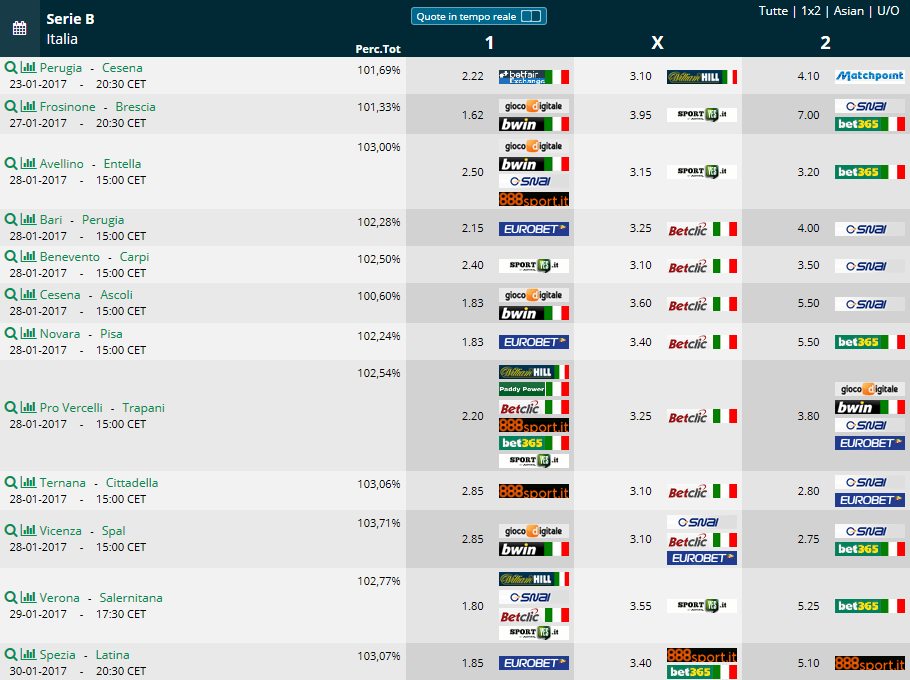Toggle the Quote in tempo reale switch

531,16
